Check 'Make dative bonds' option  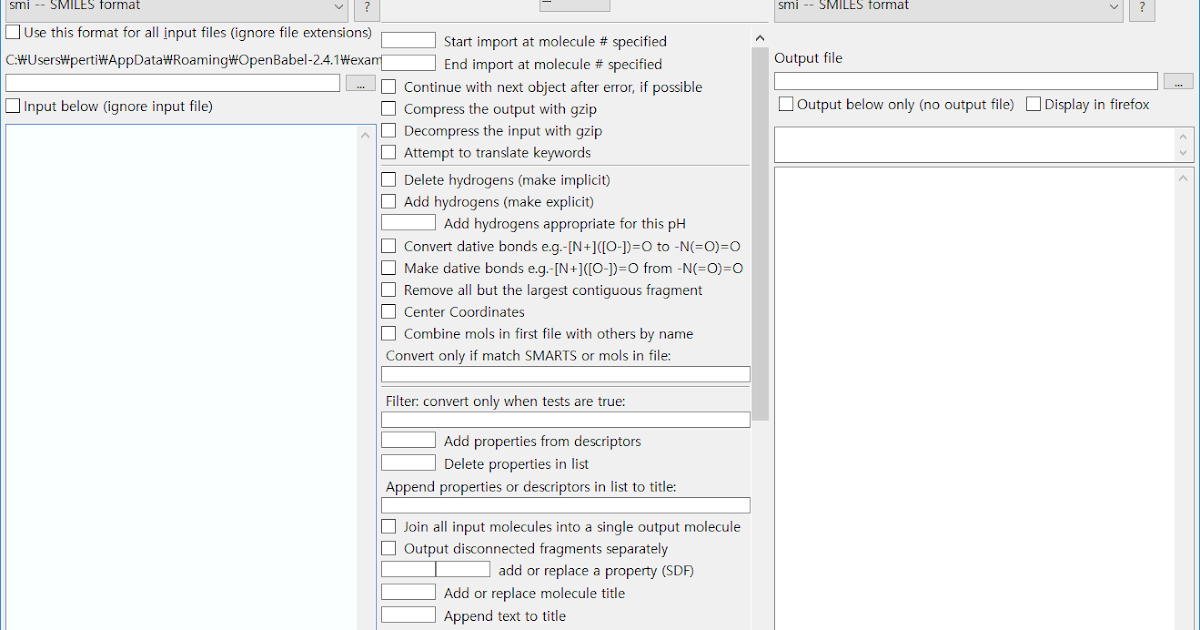389,268
